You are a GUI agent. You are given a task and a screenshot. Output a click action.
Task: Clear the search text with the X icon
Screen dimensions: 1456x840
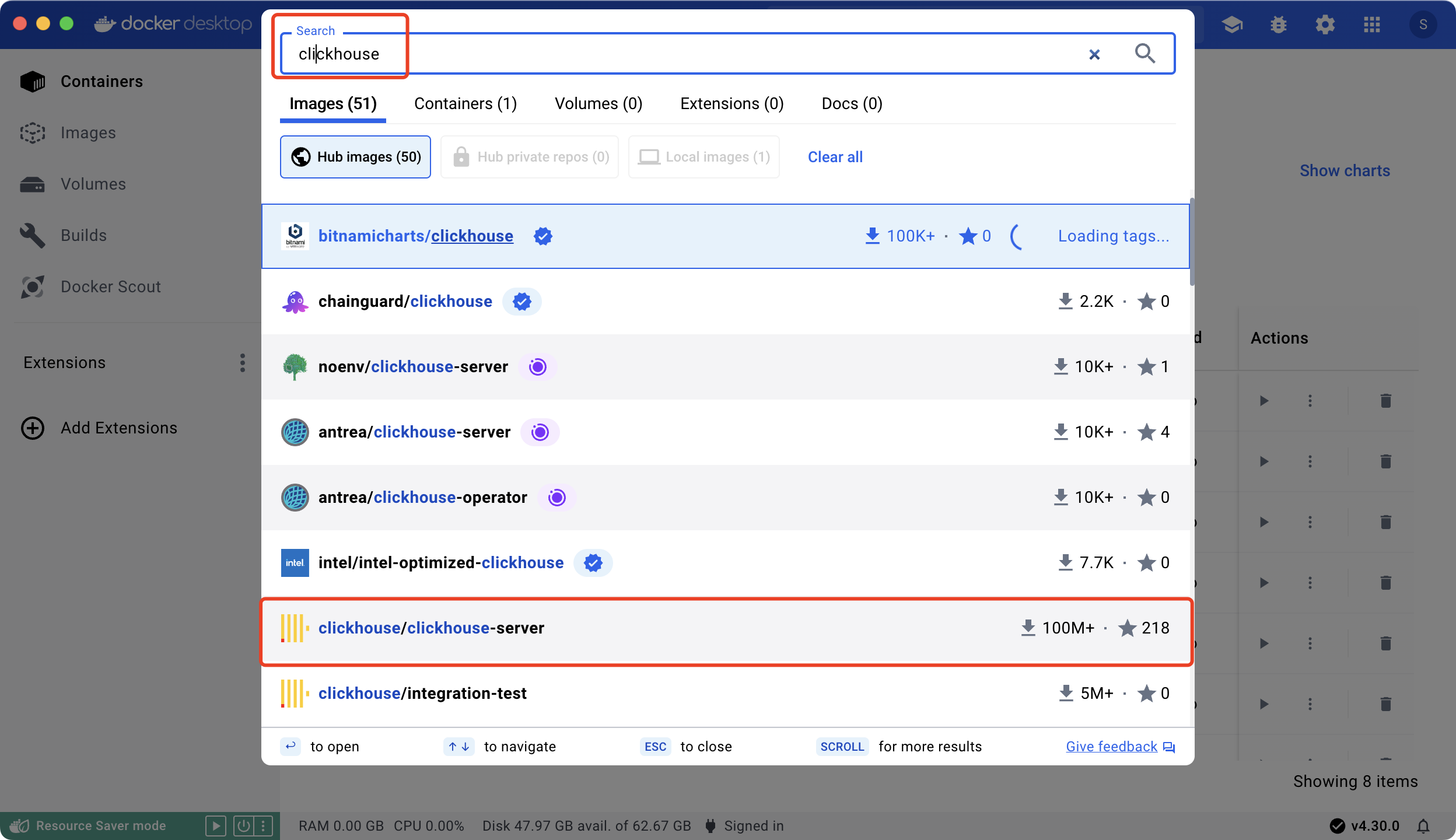1094,54
